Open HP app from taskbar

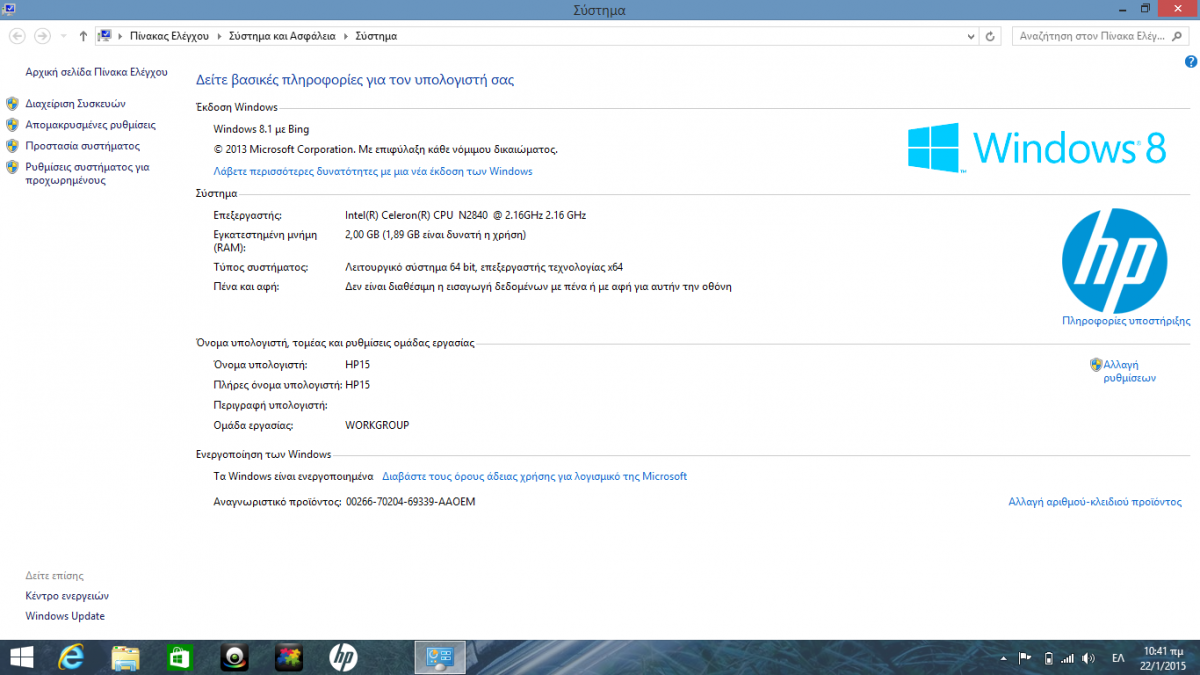343,657
